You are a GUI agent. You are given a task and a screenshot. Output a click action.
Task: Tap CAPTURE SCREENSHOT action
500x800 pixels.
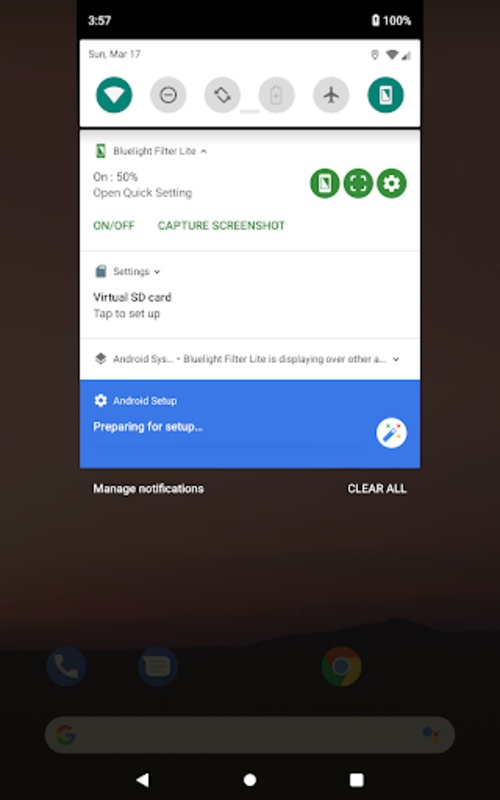tap(221, 226)
